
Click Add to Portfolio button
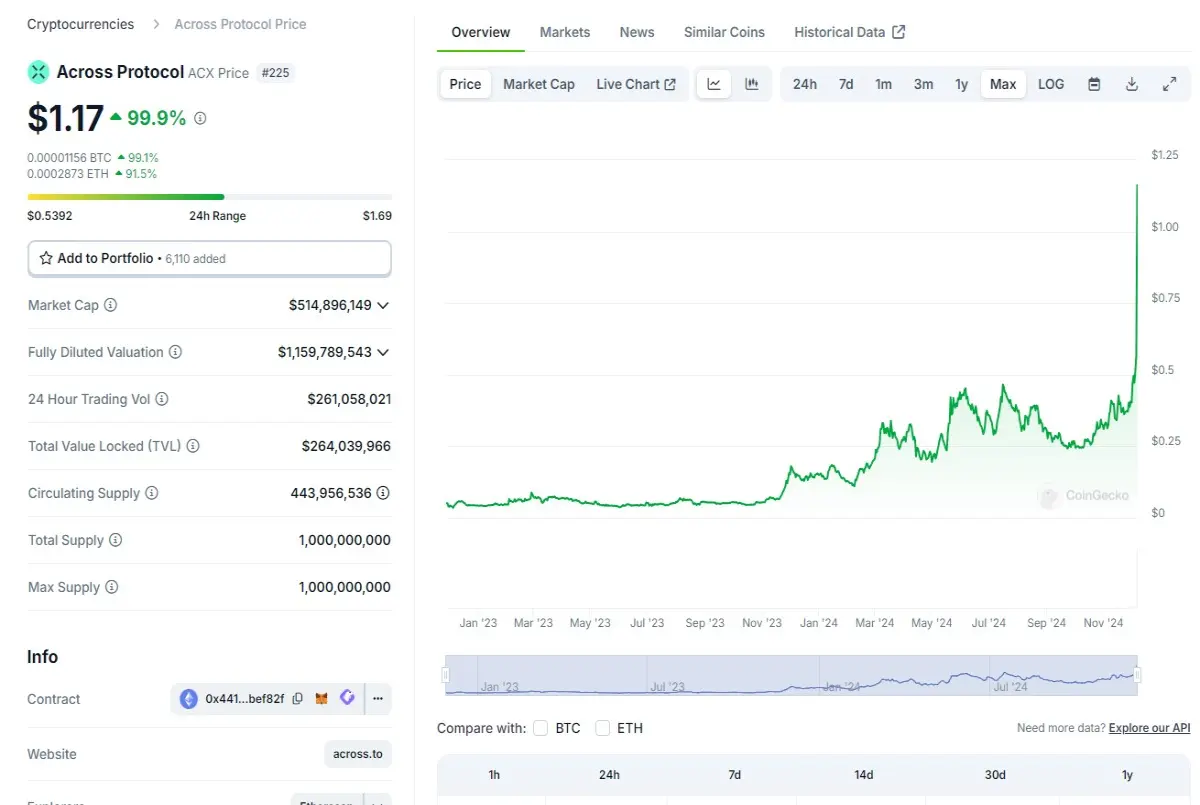(209, 258)
